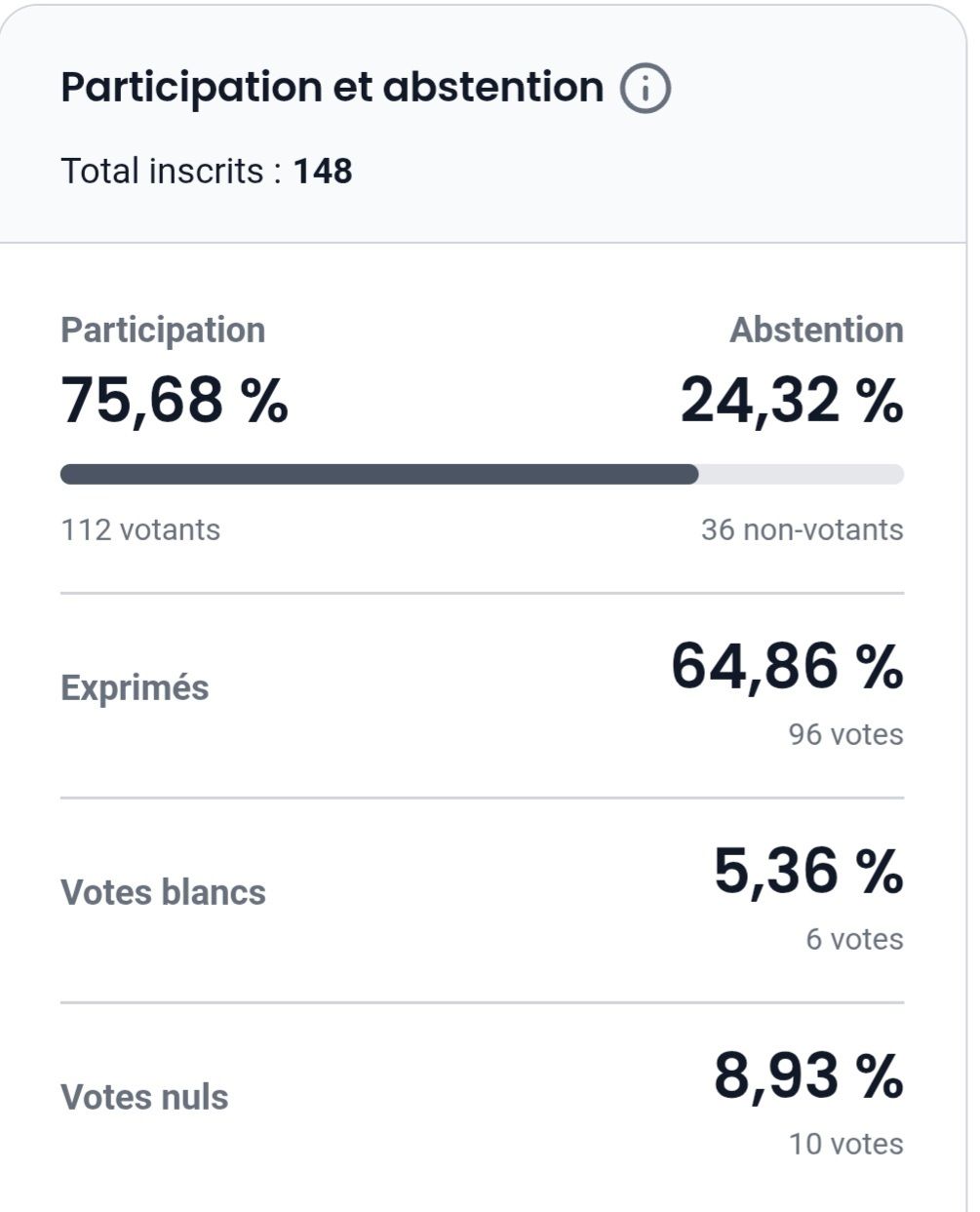Select the 'Votes nuls' row label
The height and width of the screenshot is (1212, 980).
tap(144, 1097)
